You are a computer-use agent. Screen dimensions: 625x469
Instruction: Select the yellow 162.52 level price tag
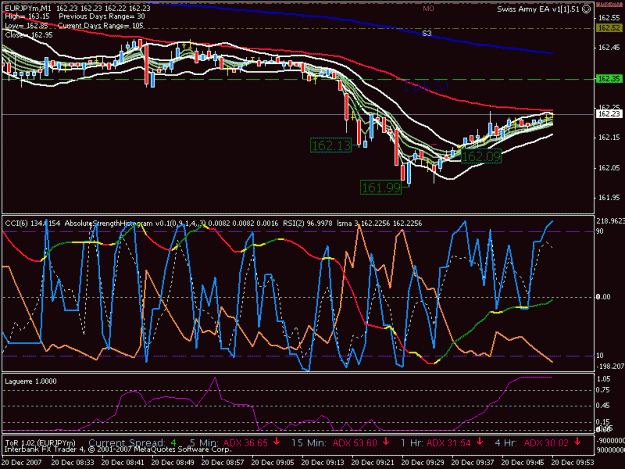point(609,28)
